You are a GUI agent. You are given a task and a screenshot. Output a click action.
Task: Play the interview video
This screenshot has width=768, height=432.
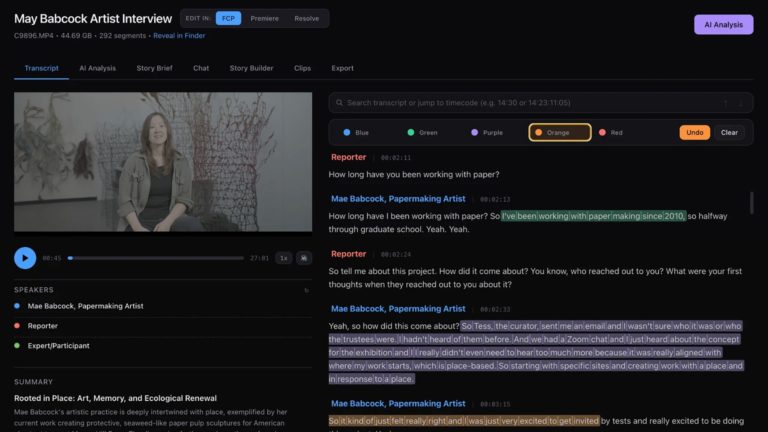[25, 258]
